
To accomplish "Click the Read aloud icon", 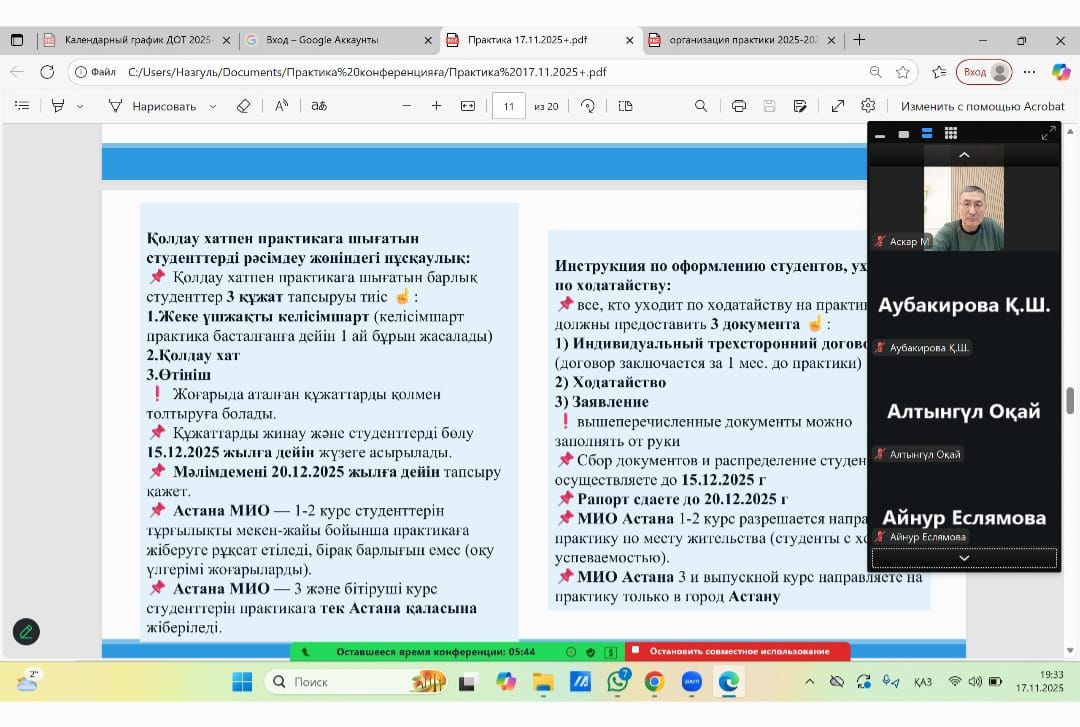I will point(282,106).
